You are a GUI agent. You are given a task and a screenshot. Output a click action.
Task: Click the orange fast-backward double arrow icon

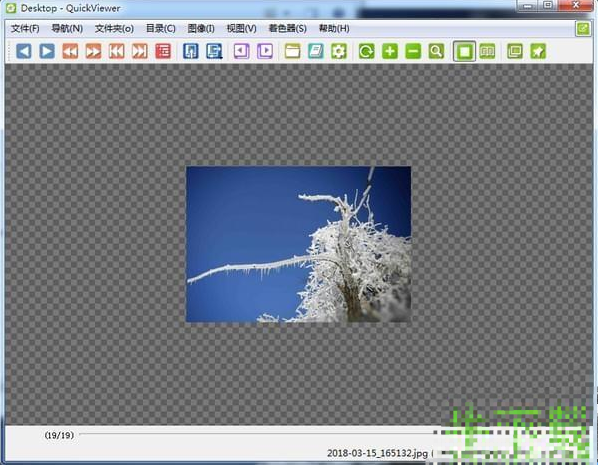coord(70,51)
